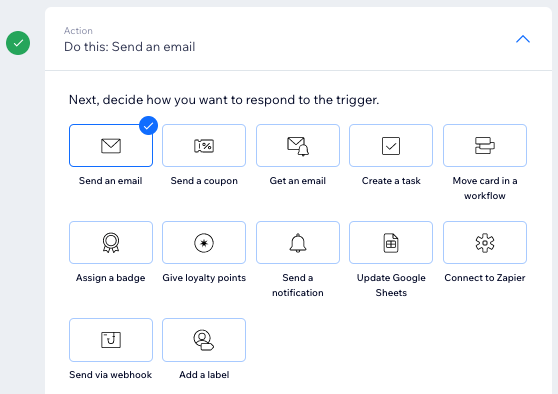This screenshot has height=394, width=558.
Task: Collapse the Action section with chevron
Action: (523, 39)
